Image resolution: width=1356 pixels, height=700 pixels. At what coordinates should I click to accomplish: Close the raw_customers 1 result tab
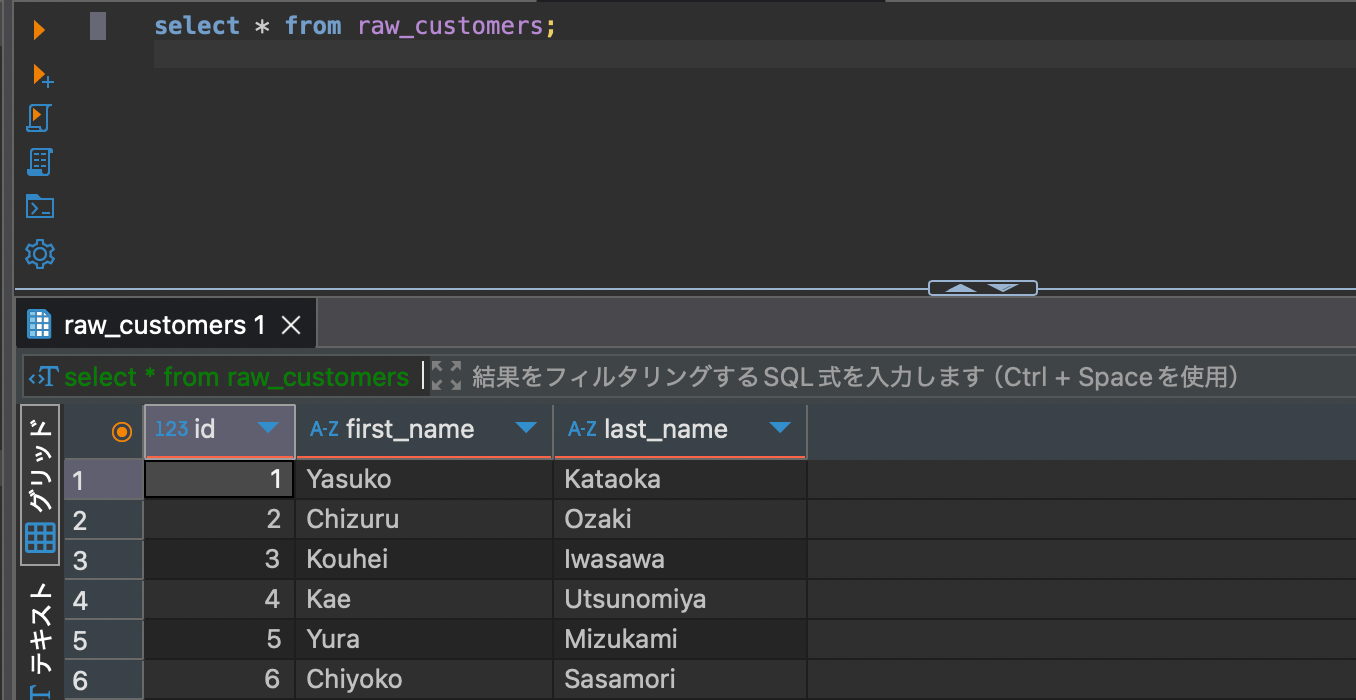pyautogui.click(x=291, y=325)
